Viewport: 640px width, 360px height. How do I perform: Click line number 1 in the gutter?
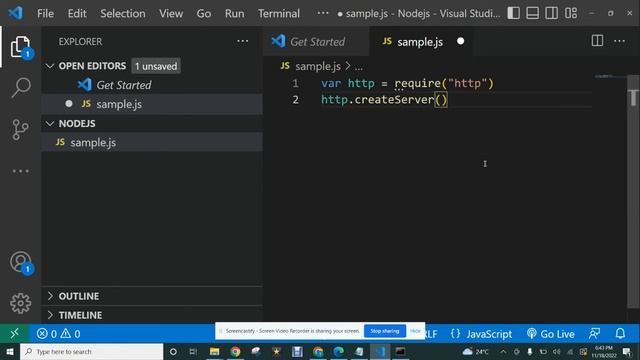point(295,84)
